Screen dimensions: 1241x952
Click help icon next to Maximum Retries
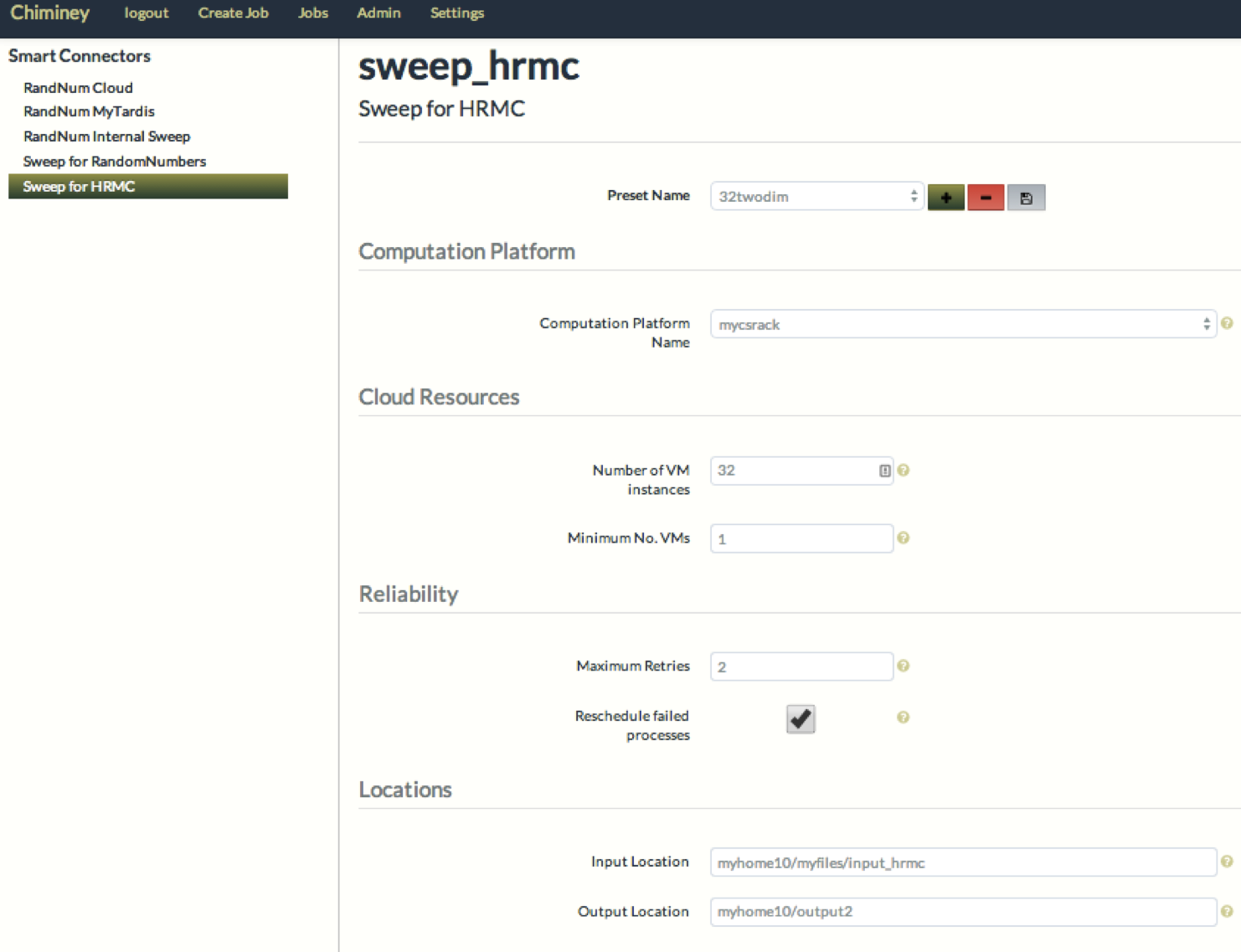click(x=903, y=666)
